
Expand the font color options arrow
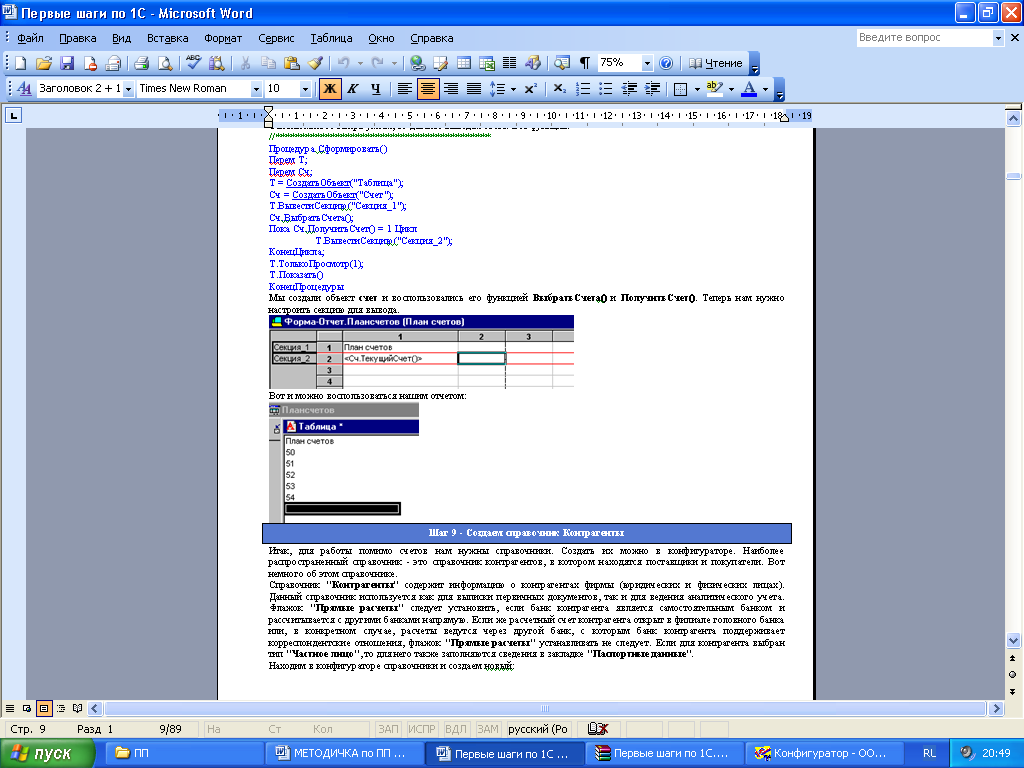(765, 89)
